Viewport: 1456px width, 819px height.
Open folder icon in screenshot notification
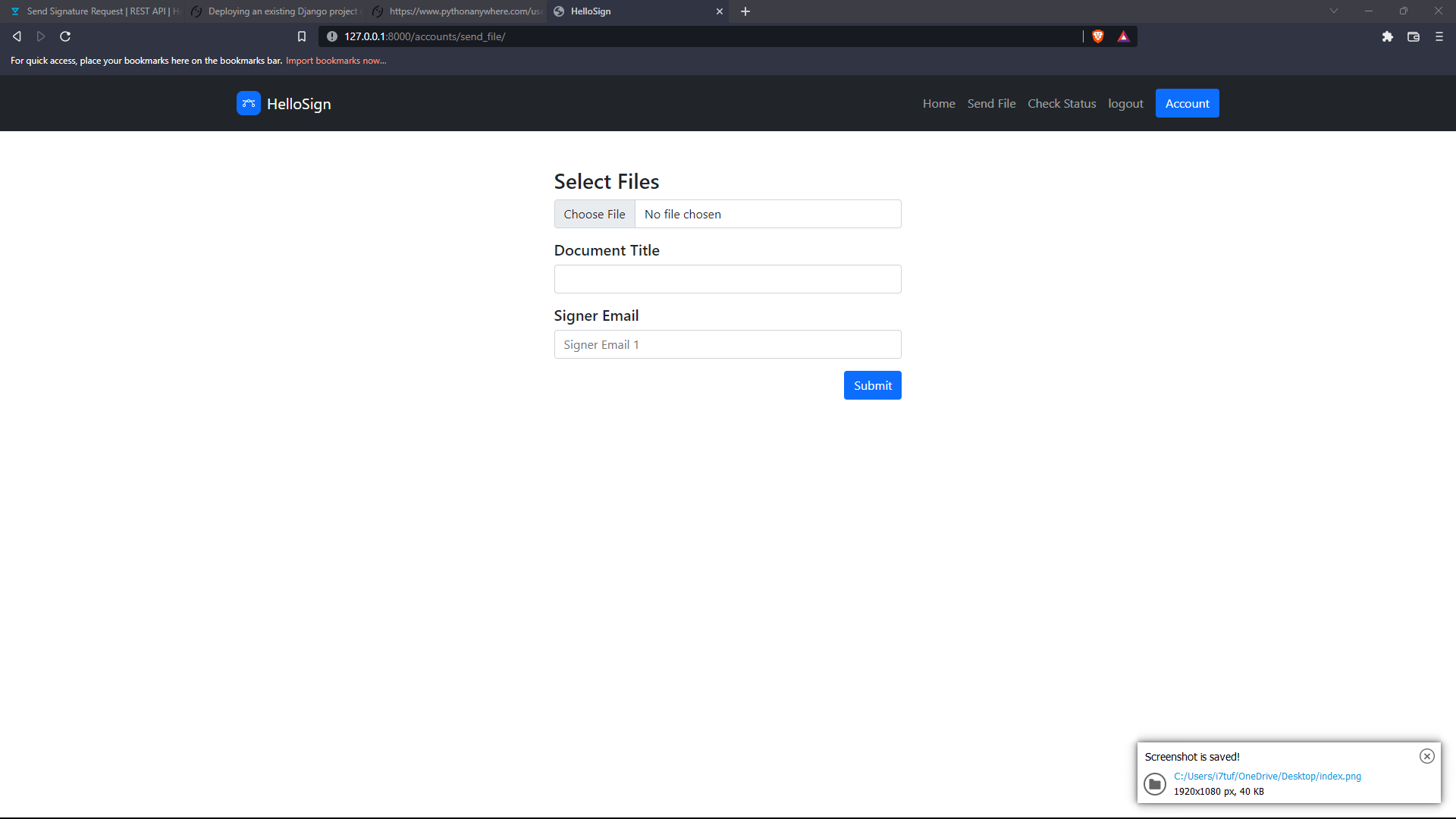tap(1154, 783)
